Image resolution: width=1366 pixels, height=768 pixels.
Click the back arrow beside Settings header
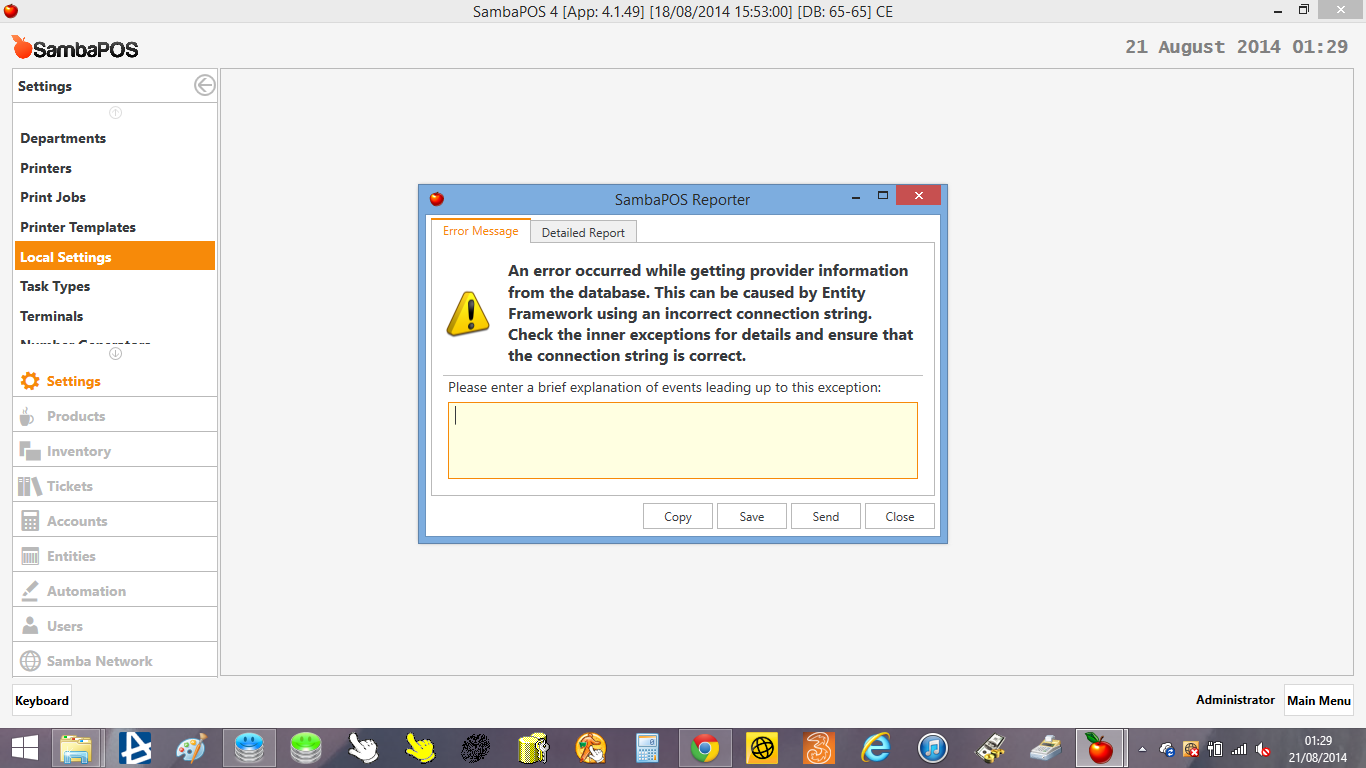pos(205,86)
